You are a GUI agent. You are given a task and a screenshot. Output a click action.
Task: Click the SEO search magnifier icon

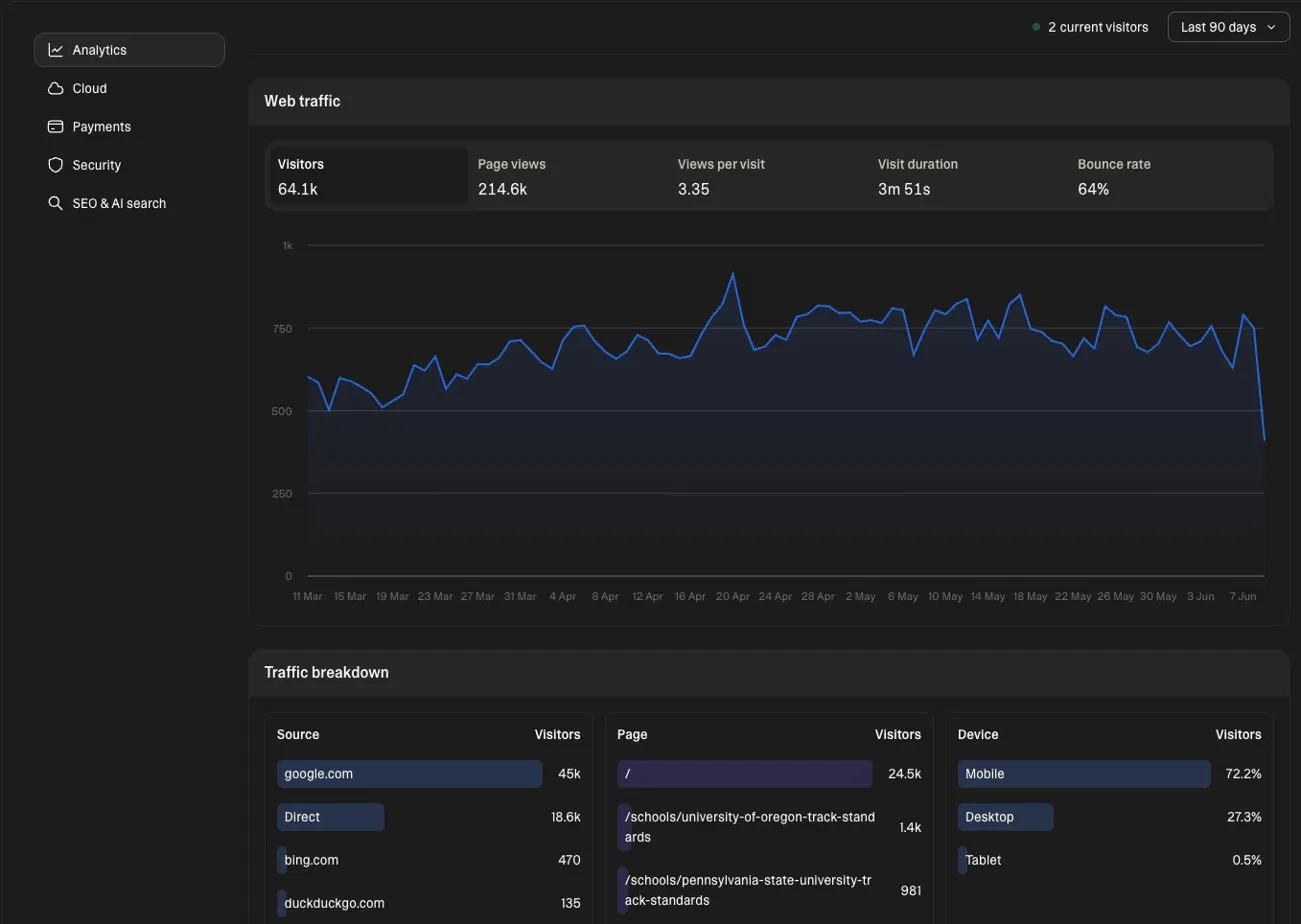click(x=56, y=203)
